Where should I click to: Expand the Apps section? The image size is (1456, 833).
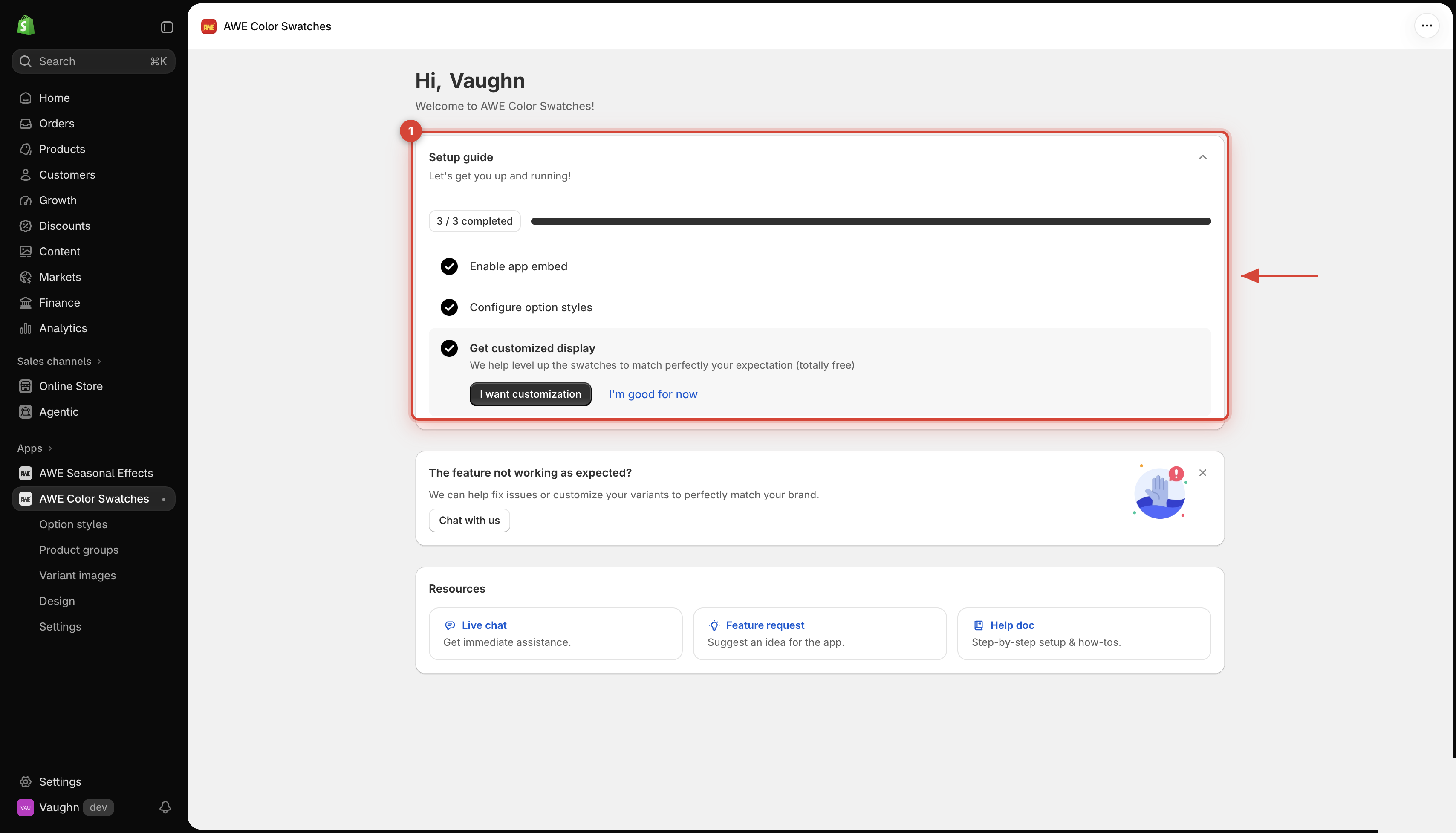(35, 448)
